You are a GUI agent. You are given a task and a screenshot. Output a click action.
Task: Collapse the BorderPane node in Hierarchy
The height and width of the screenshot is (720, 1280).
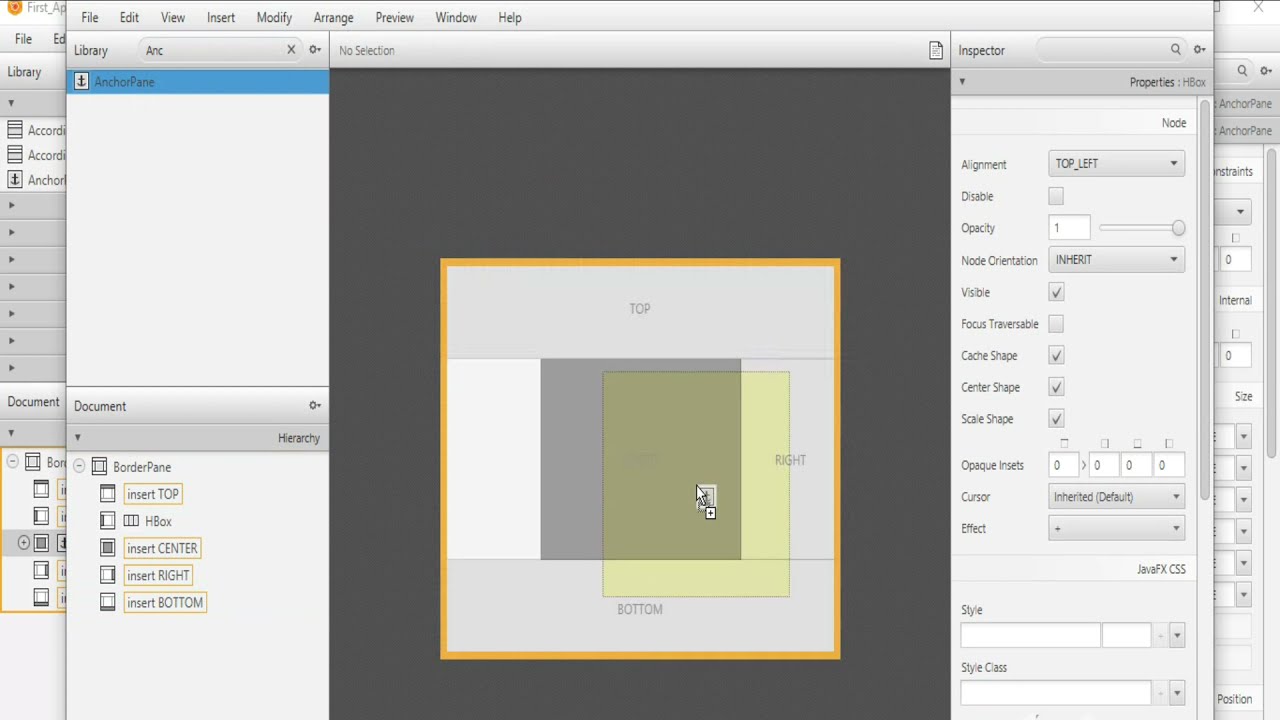coord(79,467)
